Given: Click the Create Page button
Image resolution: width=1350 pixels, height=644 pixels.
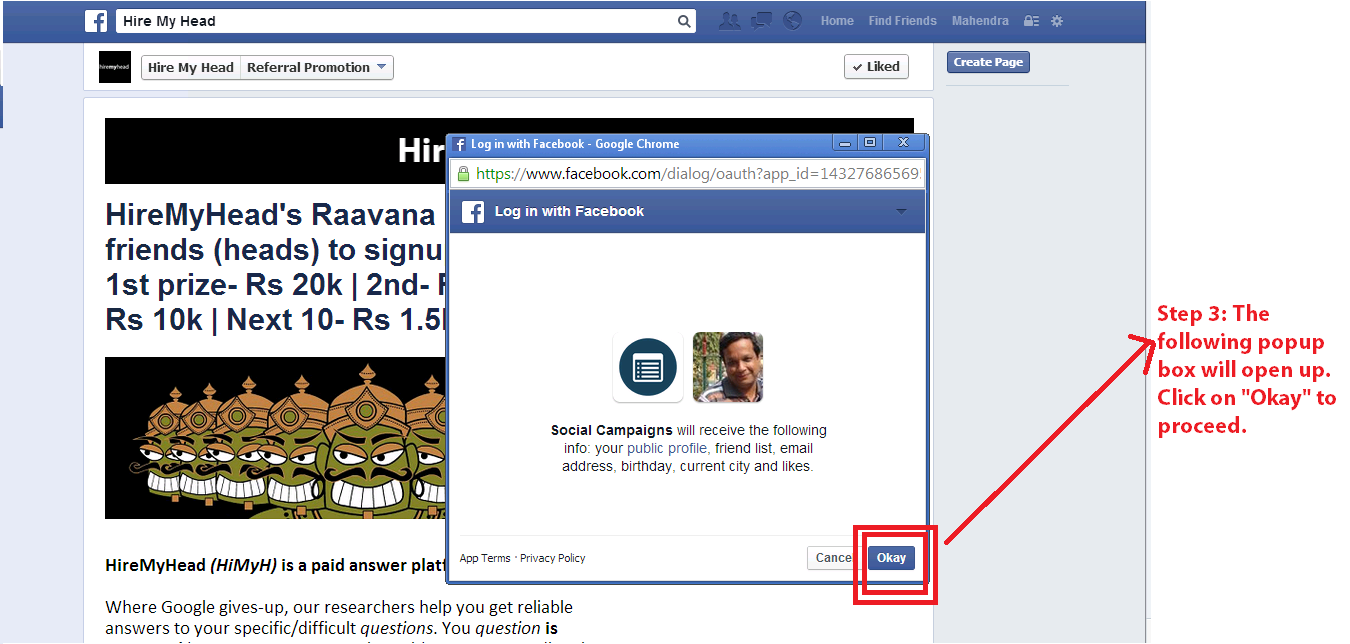Looking at the screenshot, I should (x=987, y=62).
